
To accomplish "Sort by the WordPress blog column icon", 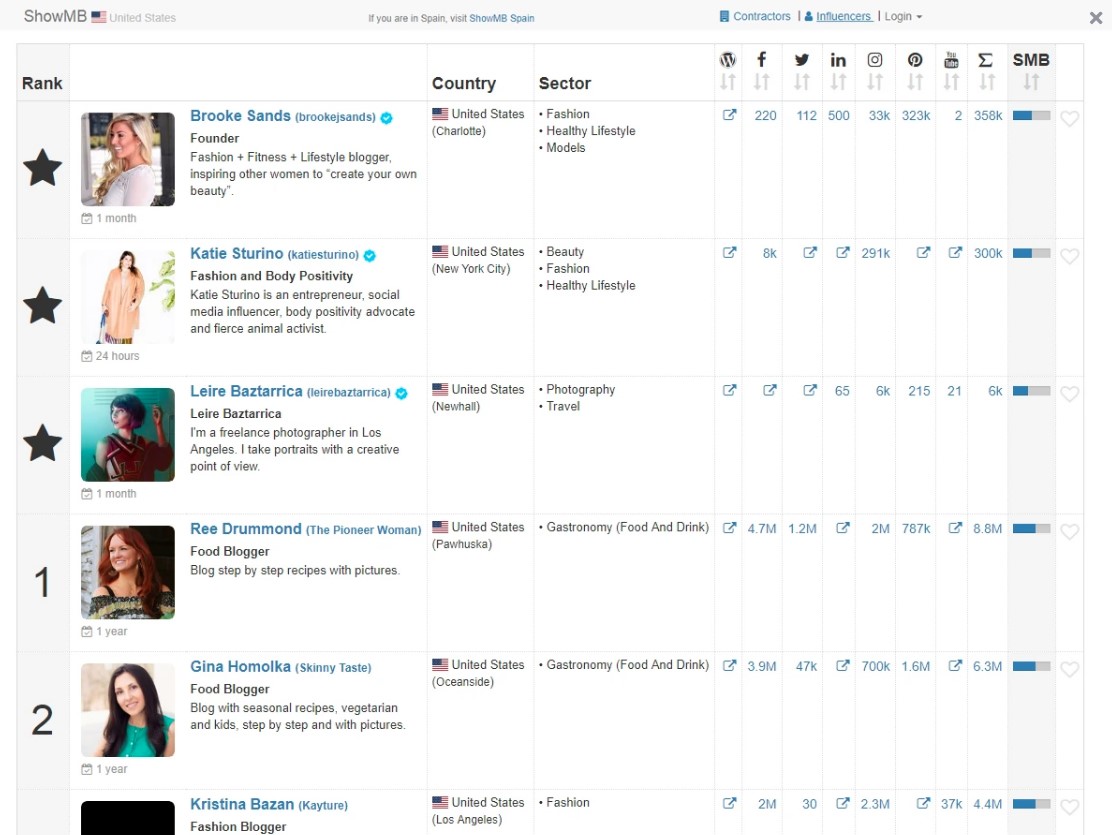I will click(728, 82).
